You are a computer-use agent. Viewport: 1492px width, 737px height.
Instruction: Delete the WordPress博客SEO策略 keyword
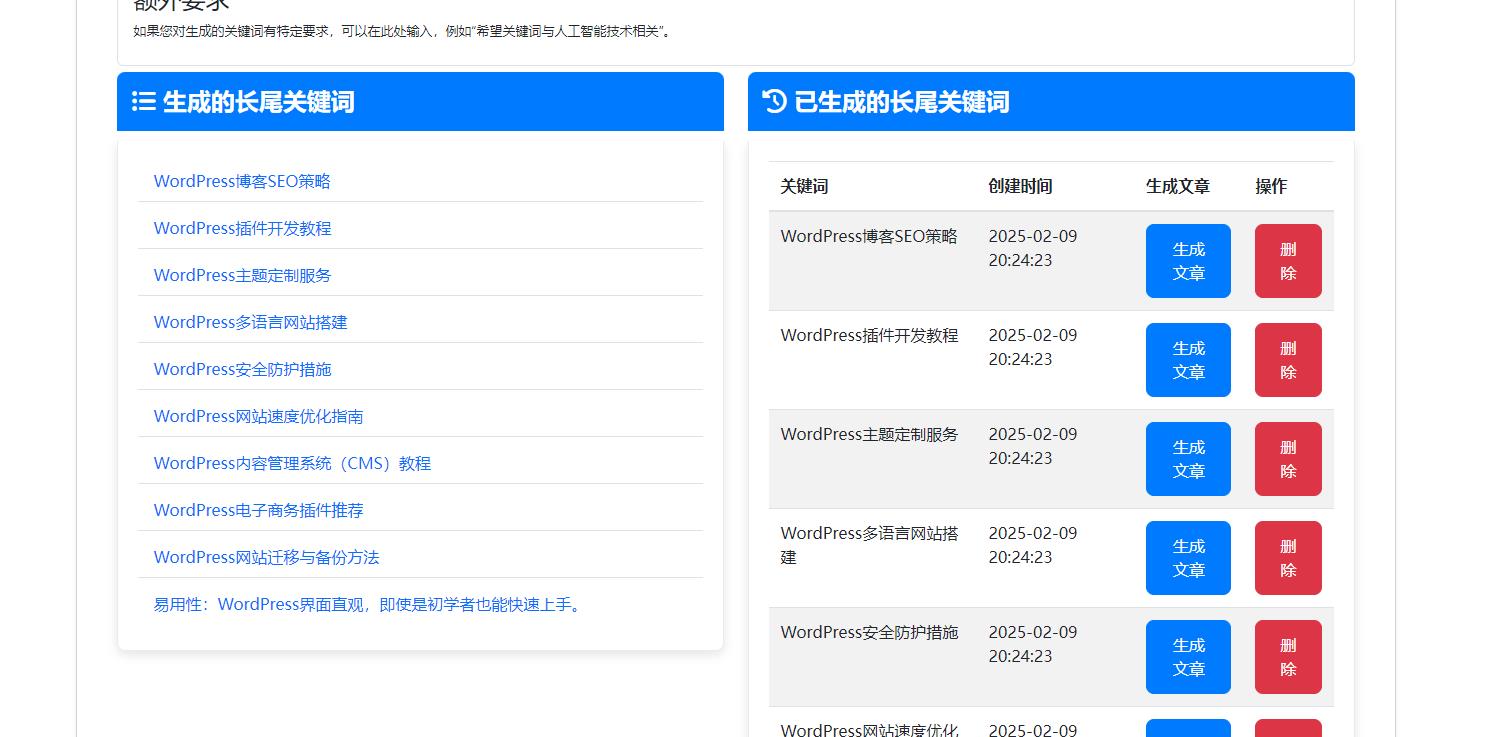point(1287,261)
